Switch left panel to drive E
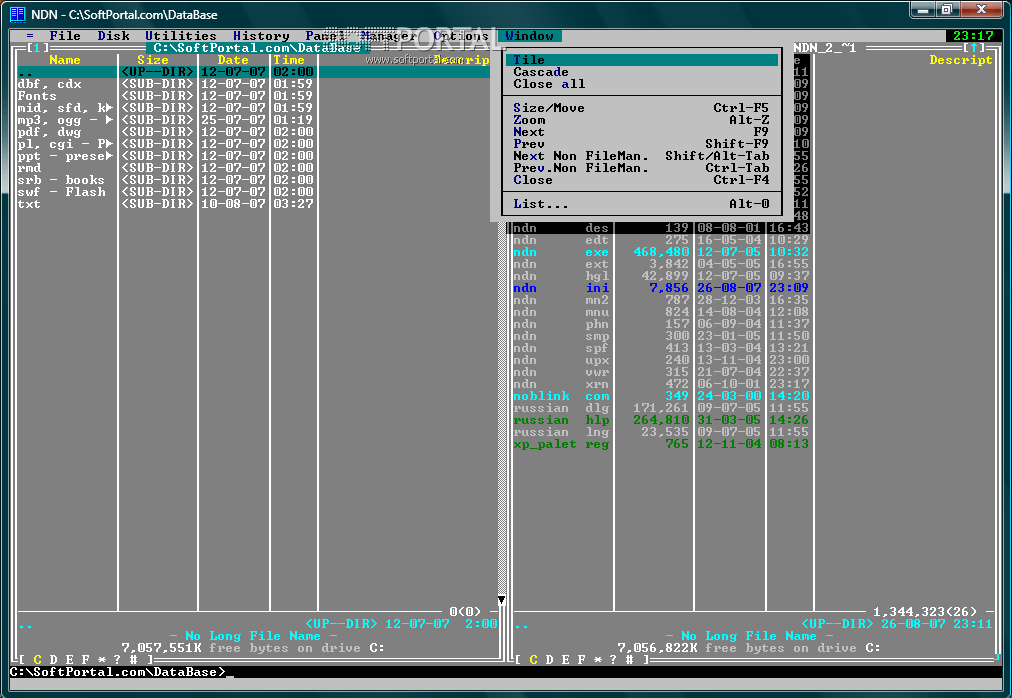Viewport: 1012px width, 698px height. [x=70, y=659]
